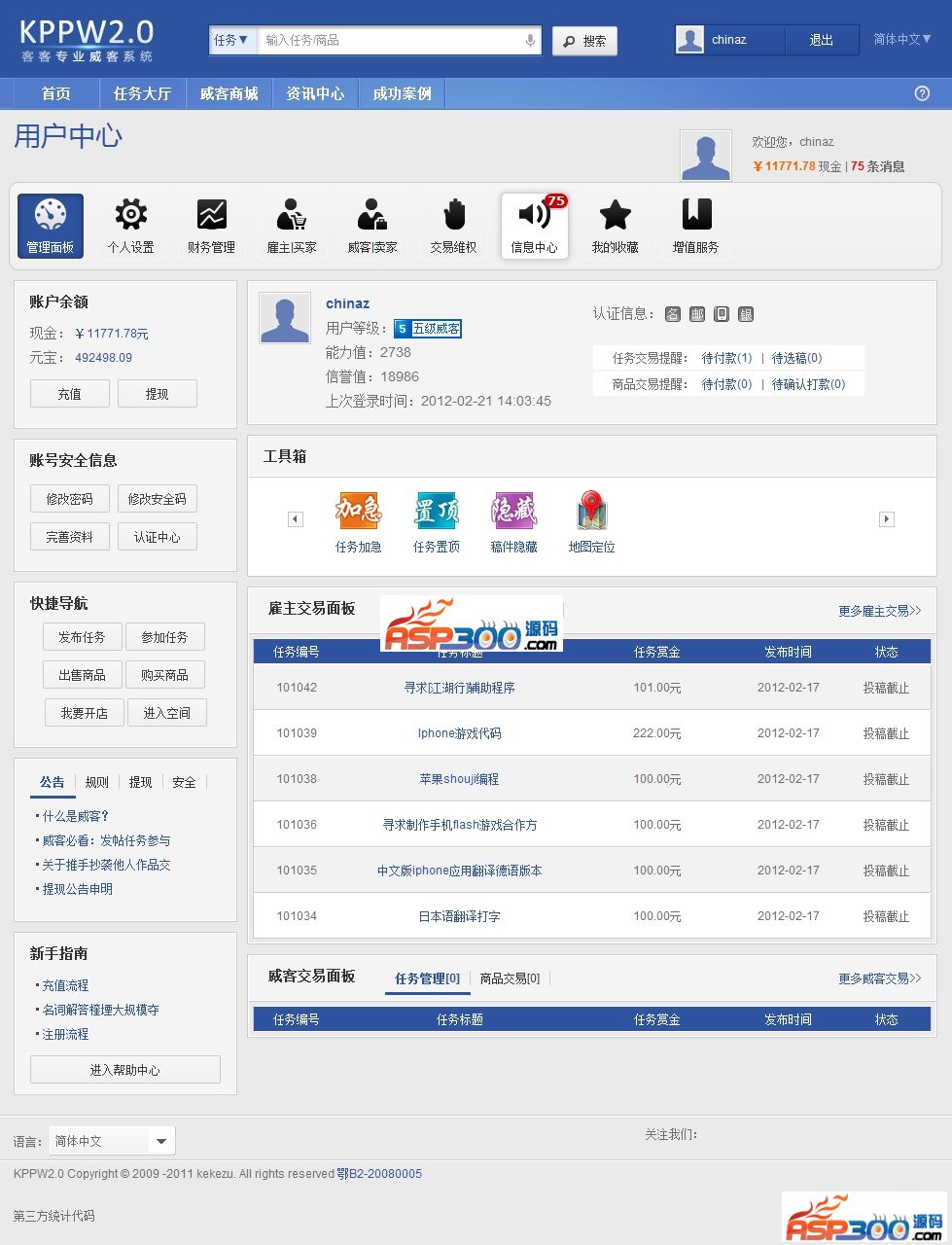
Task: Click the microphone icon in search box
Action: 530,41
